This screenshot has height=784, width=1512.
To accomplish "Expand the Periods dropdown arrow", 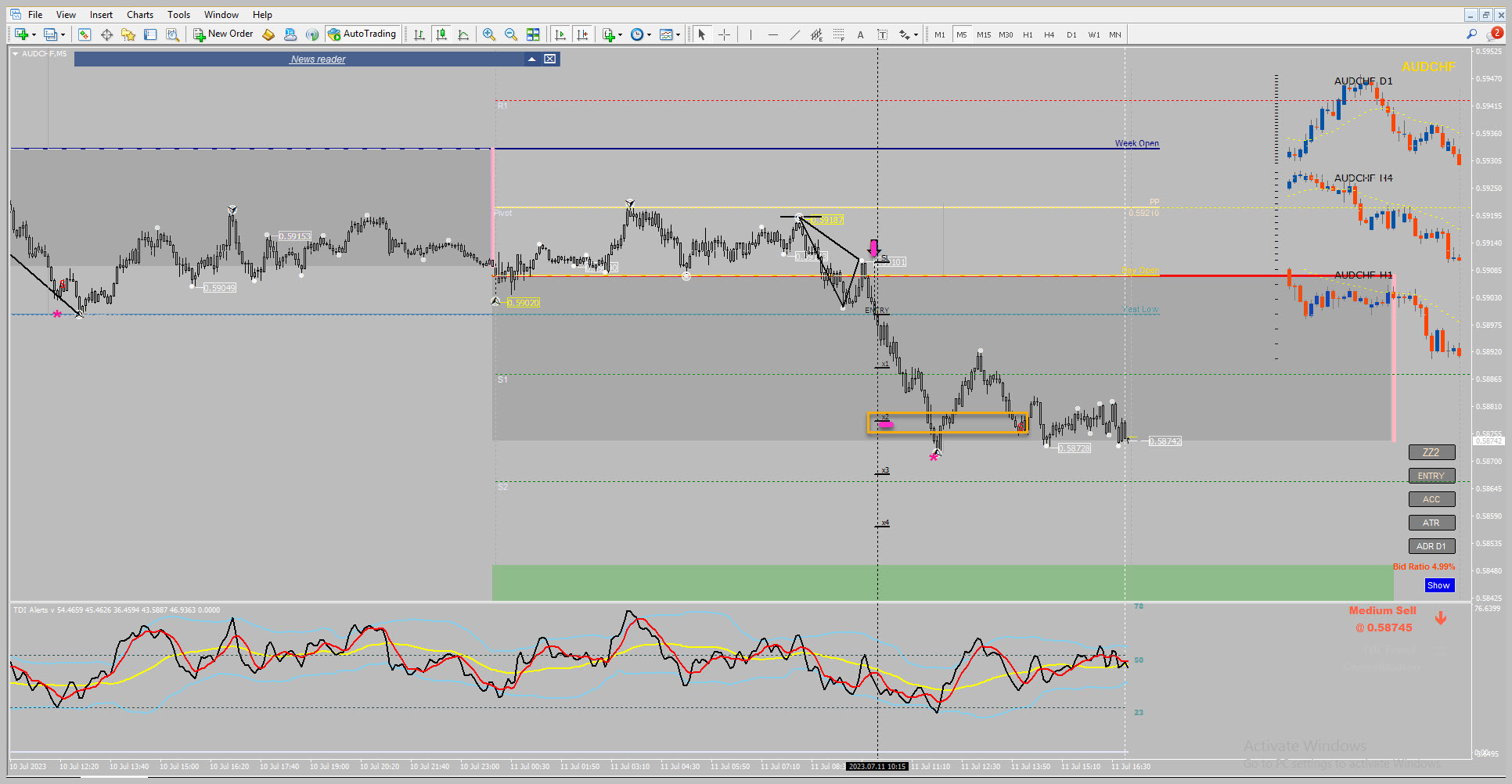I will (649, 34).
